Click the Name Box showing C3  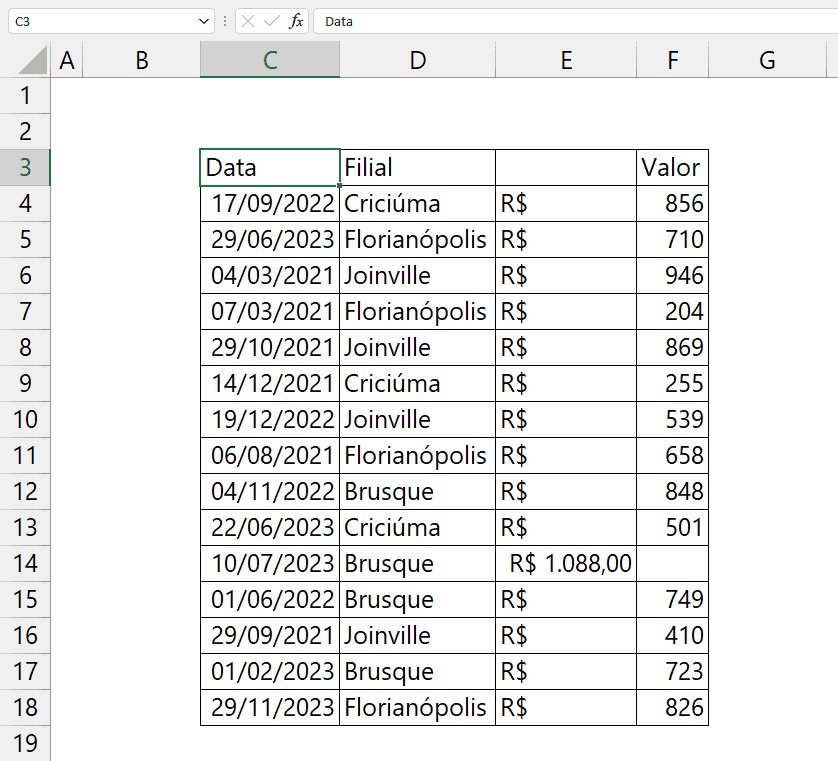111,21
